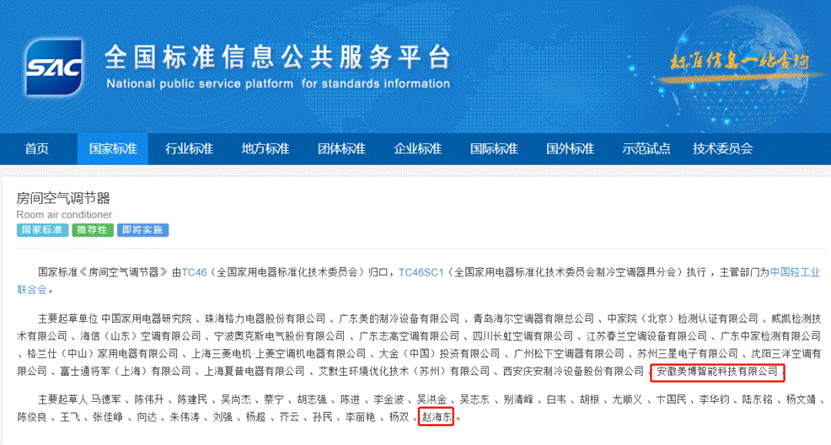Click the 广东美的制冷设备有限公司 text
Viewport: 831px width, 445px height.
[399, 318]
